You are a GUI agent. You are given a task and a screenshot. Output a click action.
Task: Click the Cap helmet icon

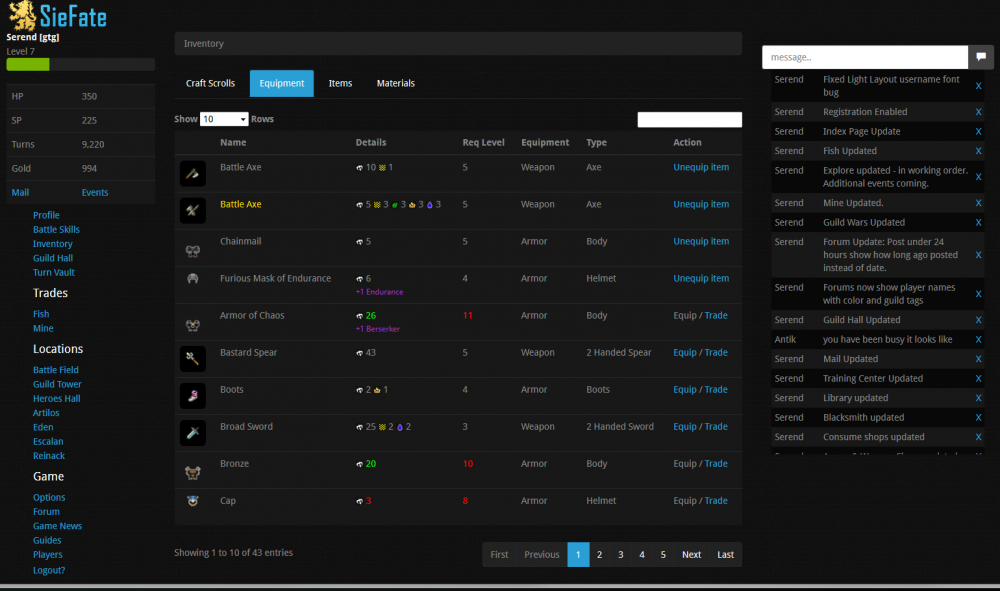click(192, 501)
